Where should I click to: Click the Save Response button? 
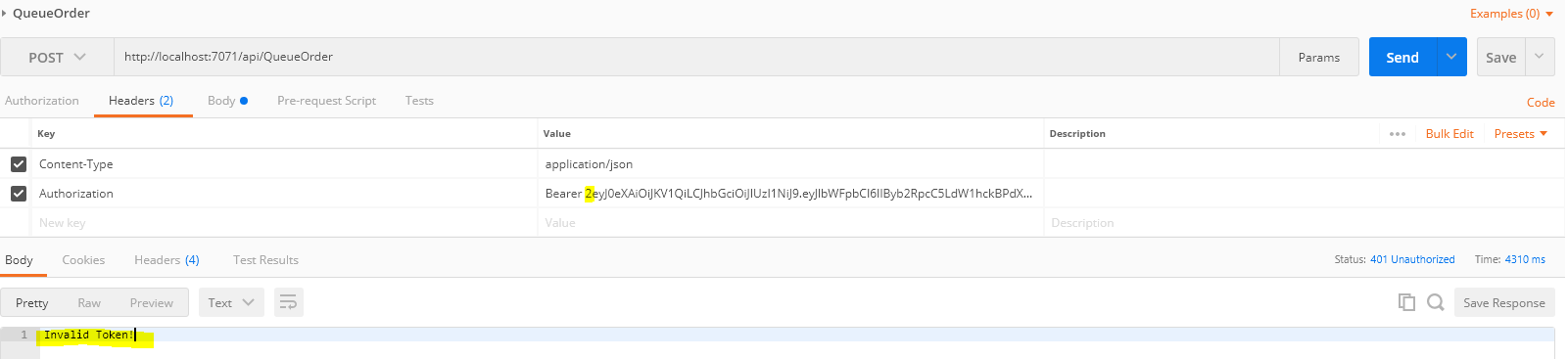1504,302
